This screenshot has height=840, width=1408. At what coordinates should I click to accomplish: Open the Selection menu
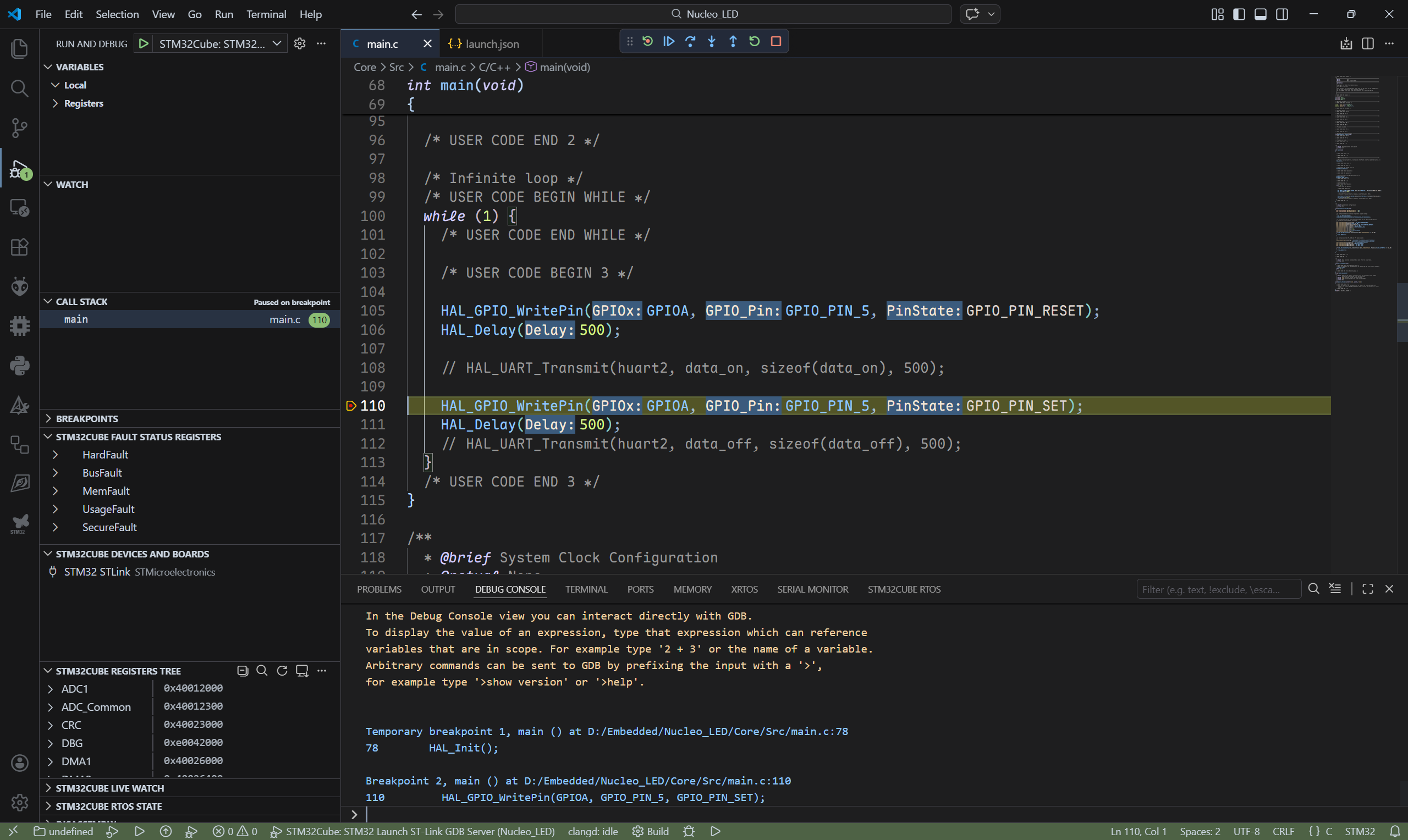pos(117,14)
